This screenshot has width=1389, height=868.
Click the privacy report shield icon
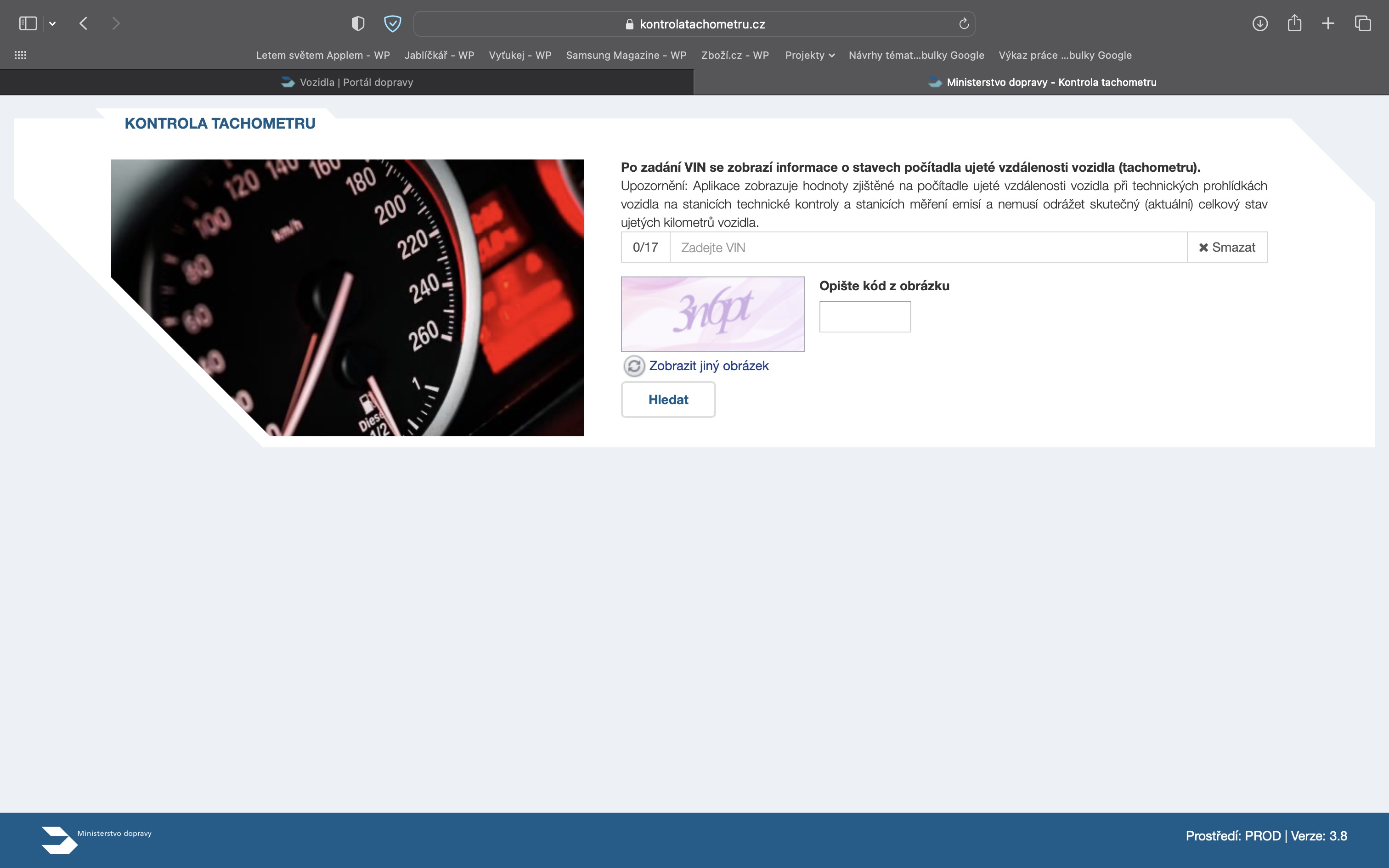pos(357,23)
